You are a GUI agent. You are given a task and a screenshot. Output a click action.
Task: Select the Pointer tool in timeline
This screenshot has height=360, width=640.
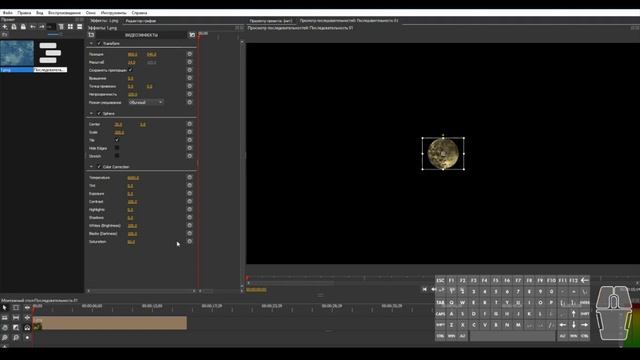point(5,307)
